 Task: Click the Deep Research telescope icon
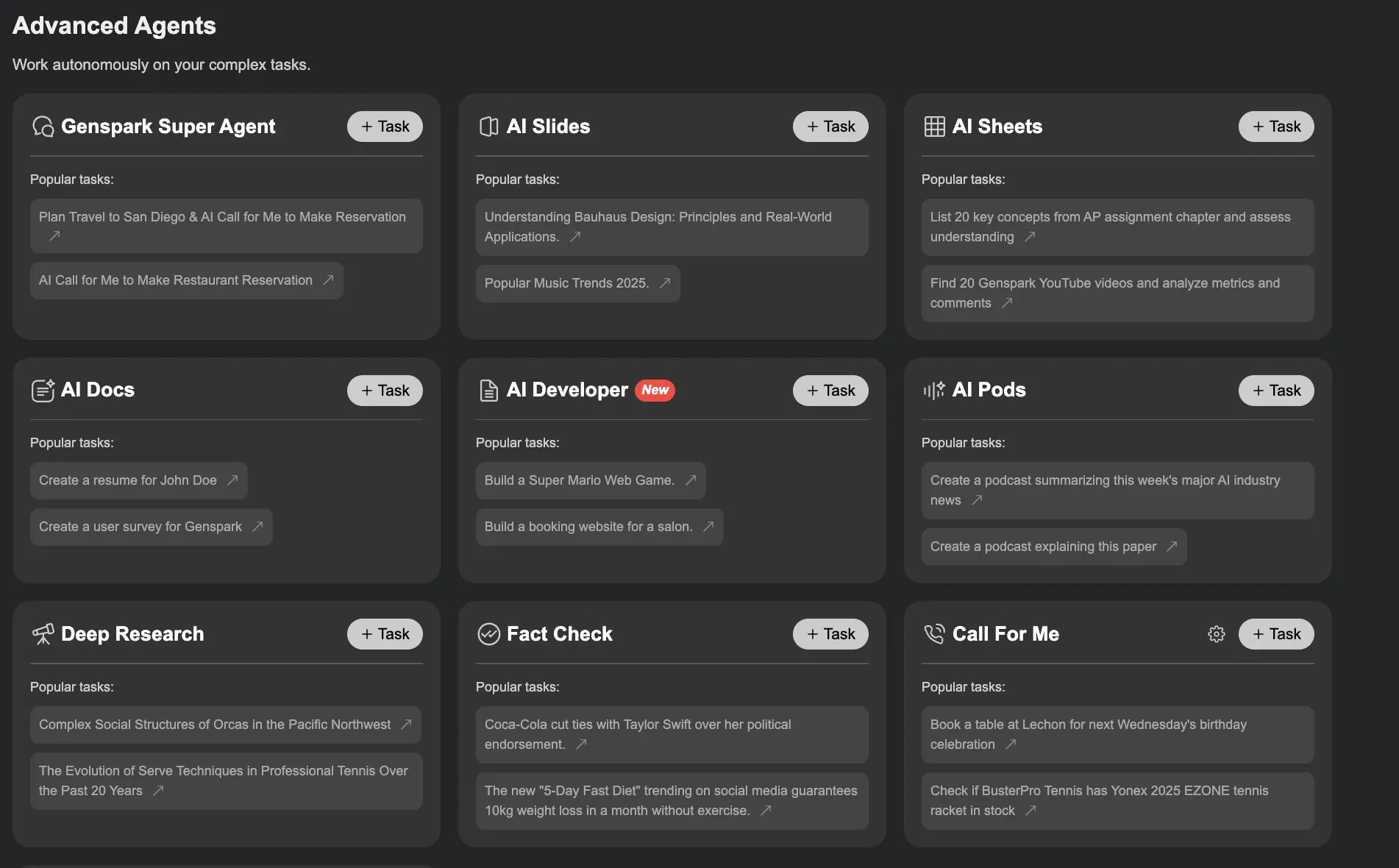[43, 633]
